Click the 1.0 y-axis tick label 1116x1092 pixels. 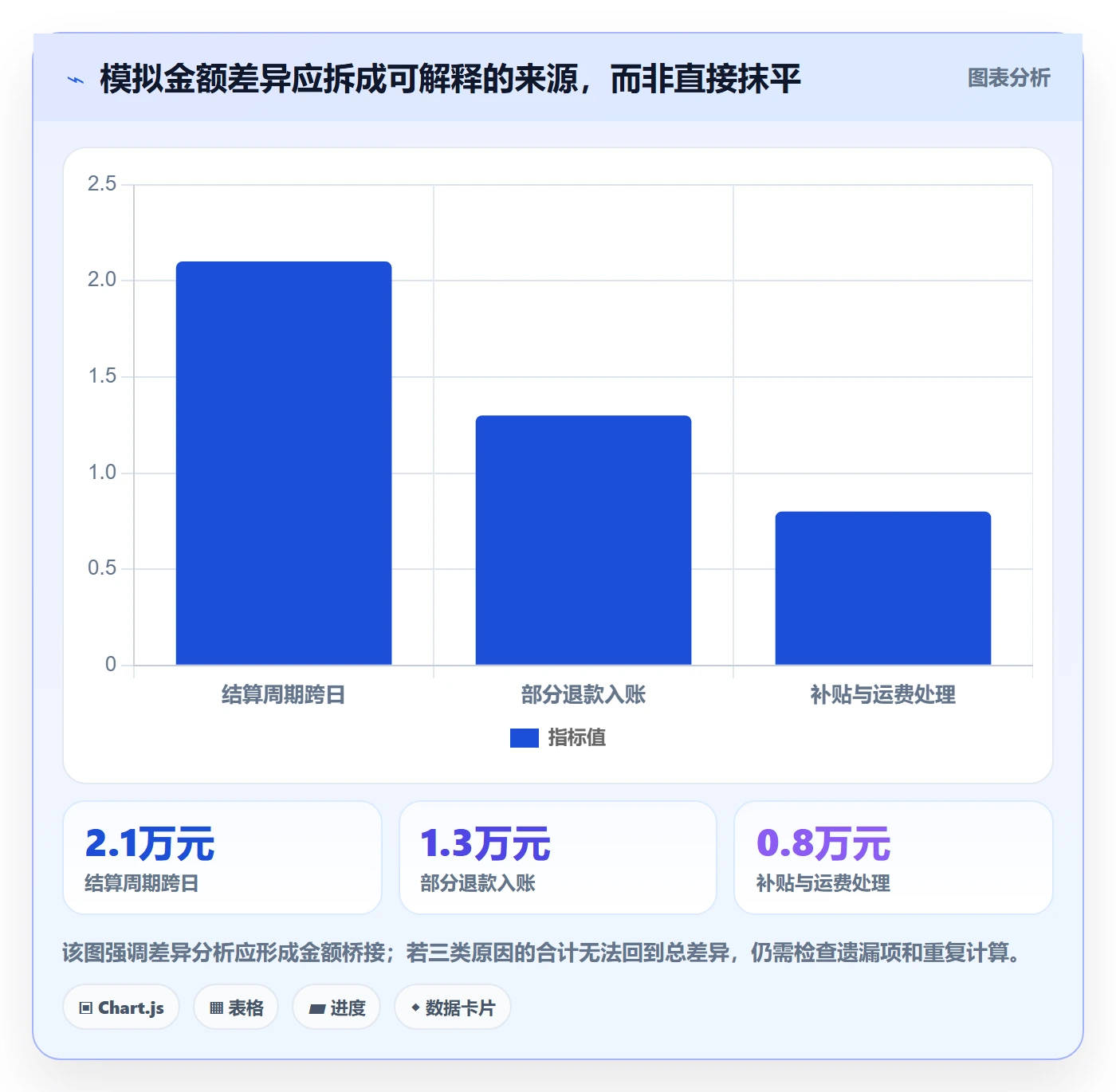tap(102, 473)
